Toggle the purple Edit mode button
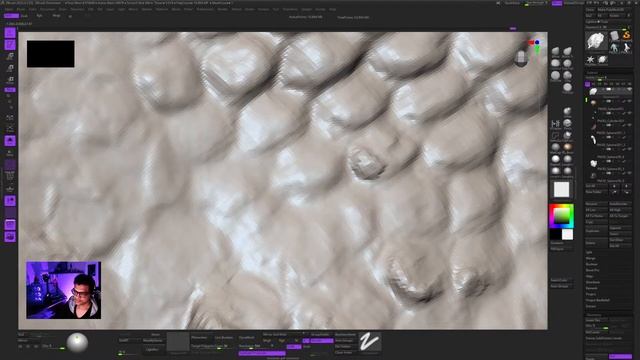The width and height of the screenshot is (640, 360). click(10, 33)
